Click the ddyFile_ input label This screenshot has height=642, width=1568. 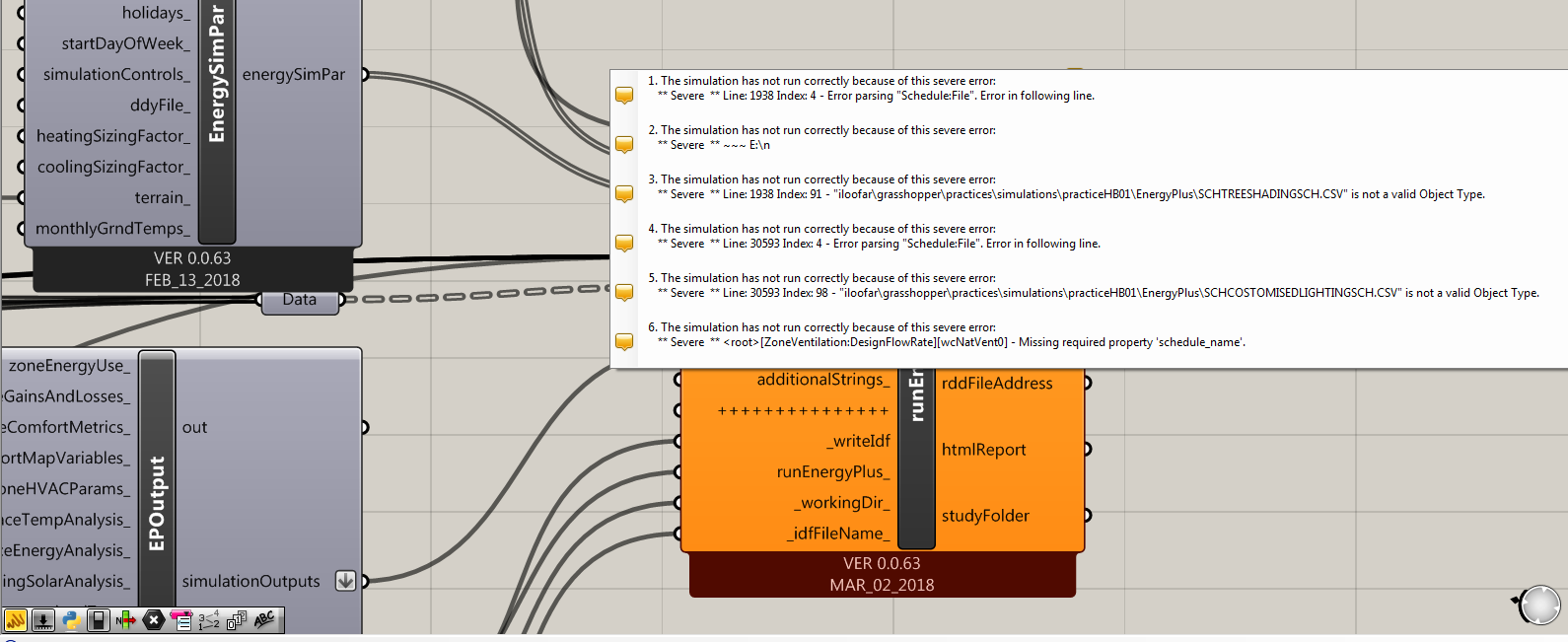[x=160, y=105]
